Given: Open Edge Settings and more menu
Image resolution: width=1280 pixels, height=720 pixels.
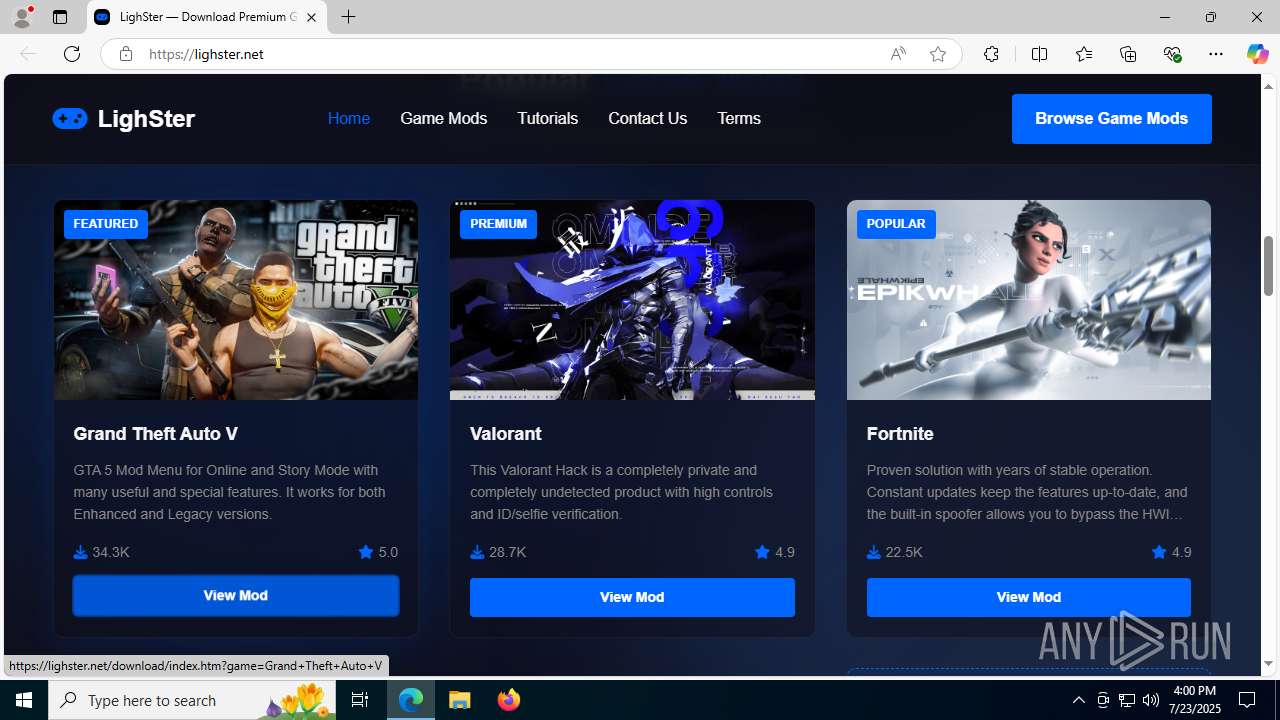Looking at the screenshot, I should 1216,54.
